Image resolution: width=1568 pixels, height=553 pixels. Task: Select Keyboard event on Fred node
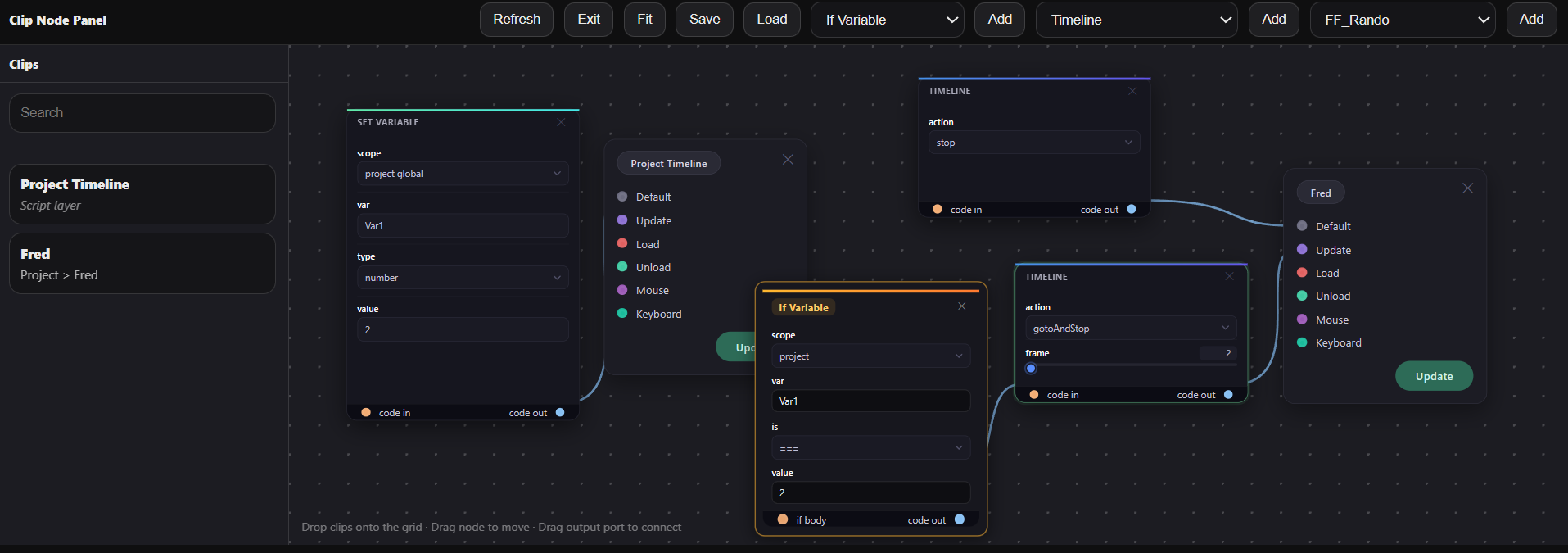(1338, 342)
